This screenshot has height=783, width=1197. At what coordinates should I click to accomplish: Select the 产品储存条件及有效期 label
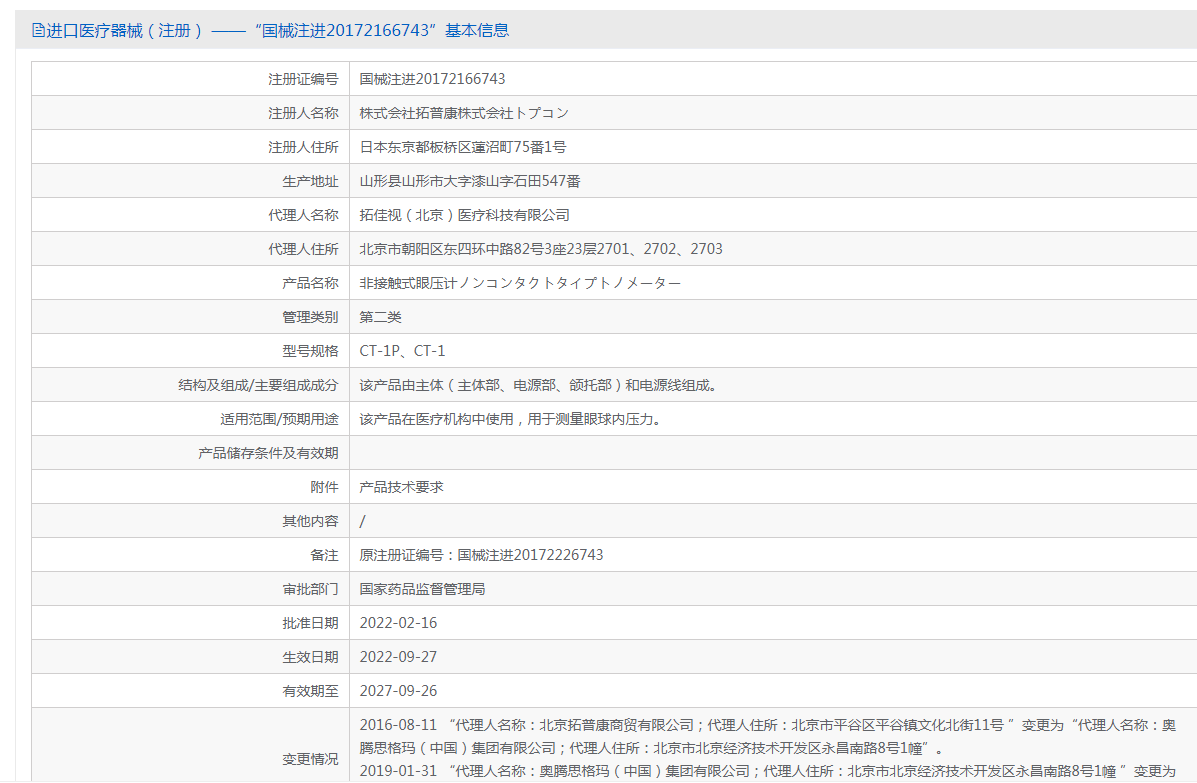point(268,453)
